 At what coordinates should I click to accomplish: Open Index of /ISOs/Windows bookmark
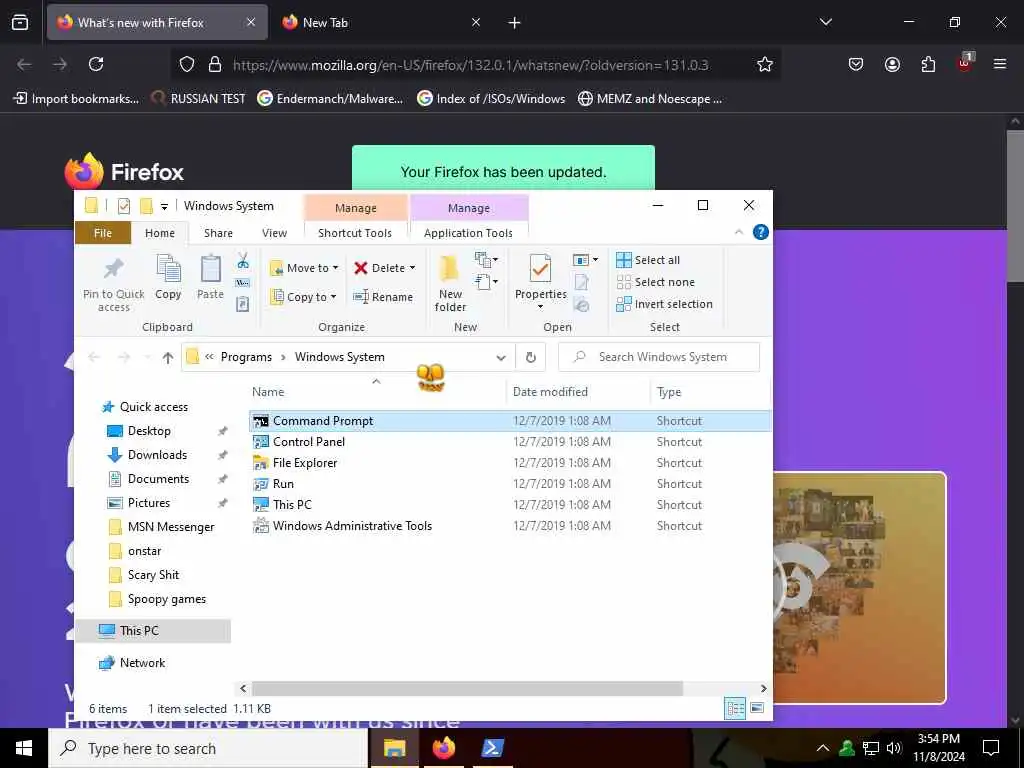[491, 99]
